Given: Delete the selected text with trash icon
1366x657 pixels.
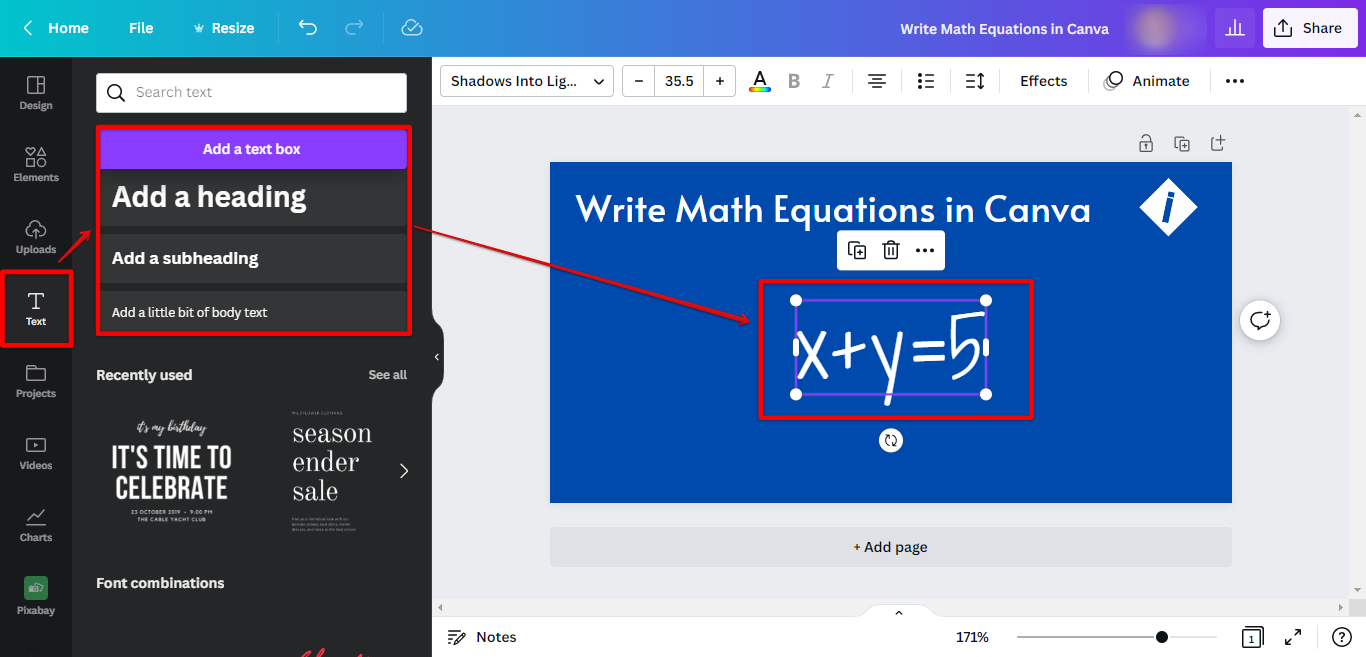Looking at the screenshot, I should (891, 250).
